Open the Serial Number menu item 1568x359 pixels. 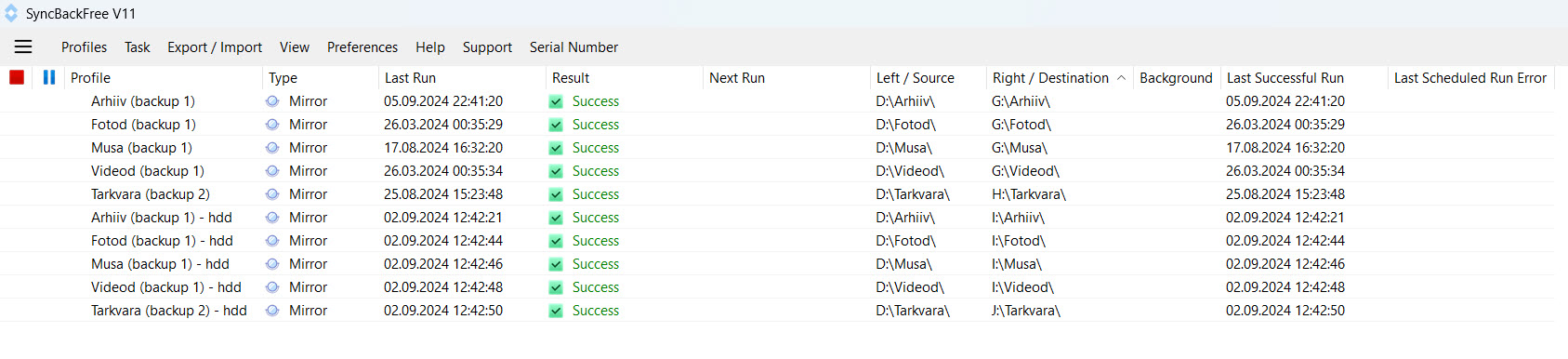pos(573,47)
